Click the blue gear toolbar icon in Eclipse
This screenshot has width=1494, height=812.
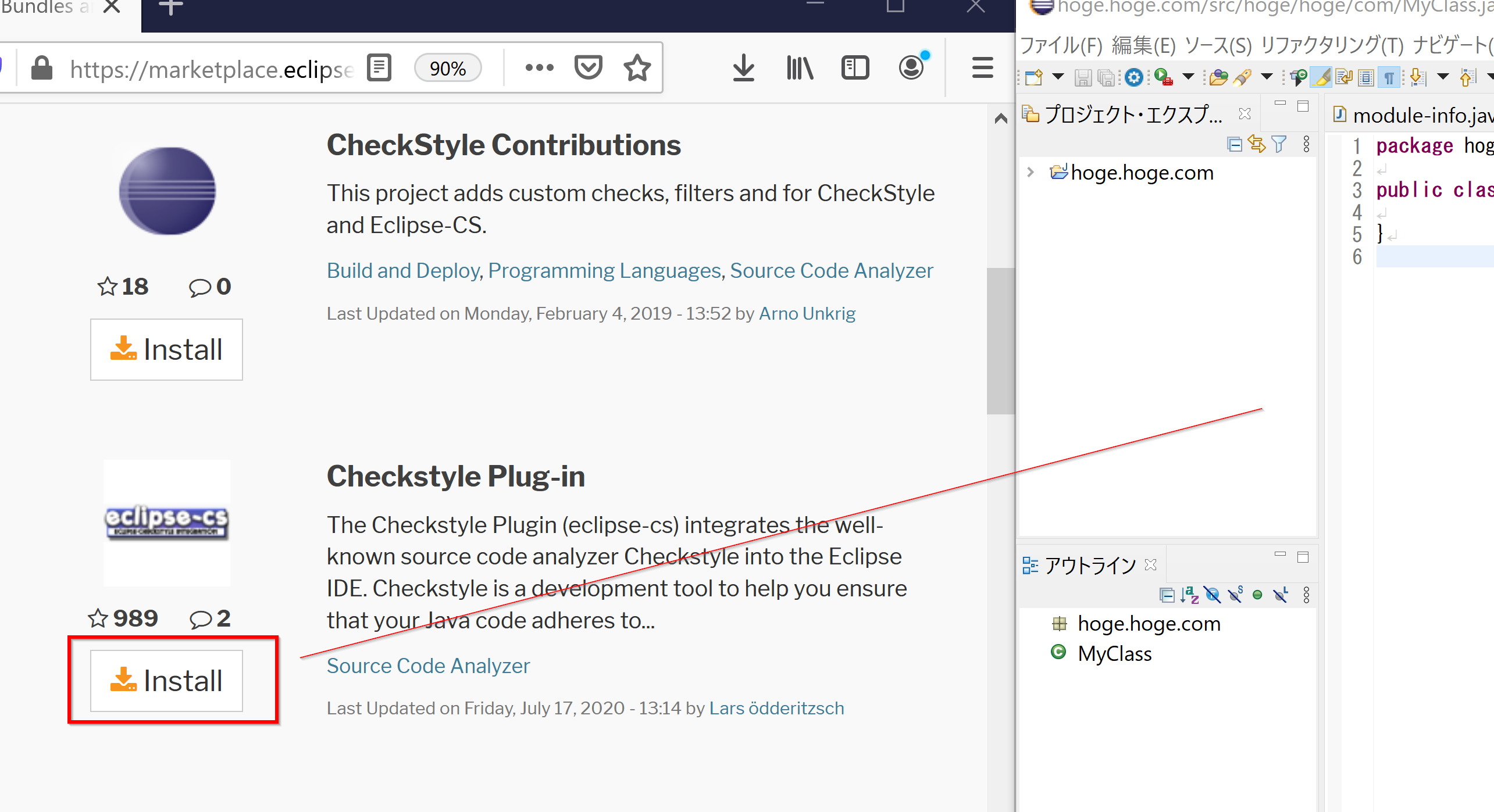[x=1134, y=77]
